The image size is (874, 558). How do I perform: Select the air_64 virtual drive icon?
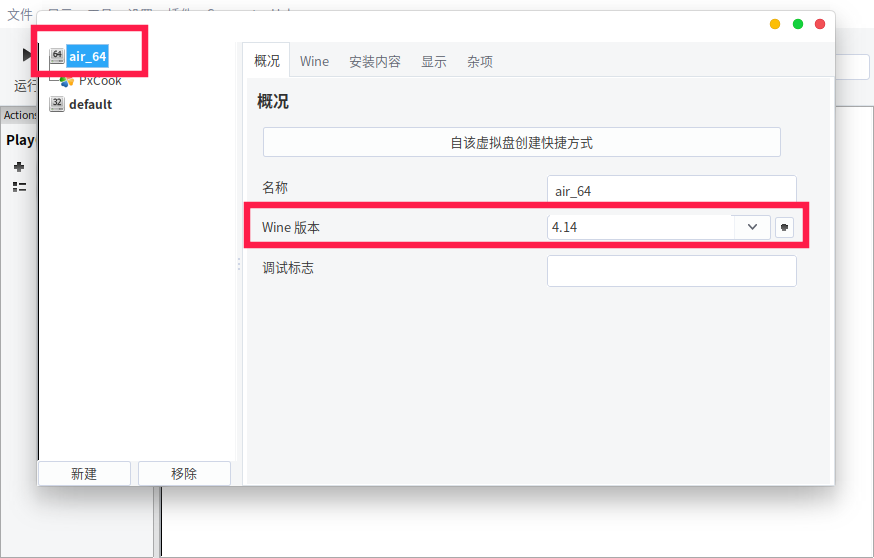(x=57, y=56)
